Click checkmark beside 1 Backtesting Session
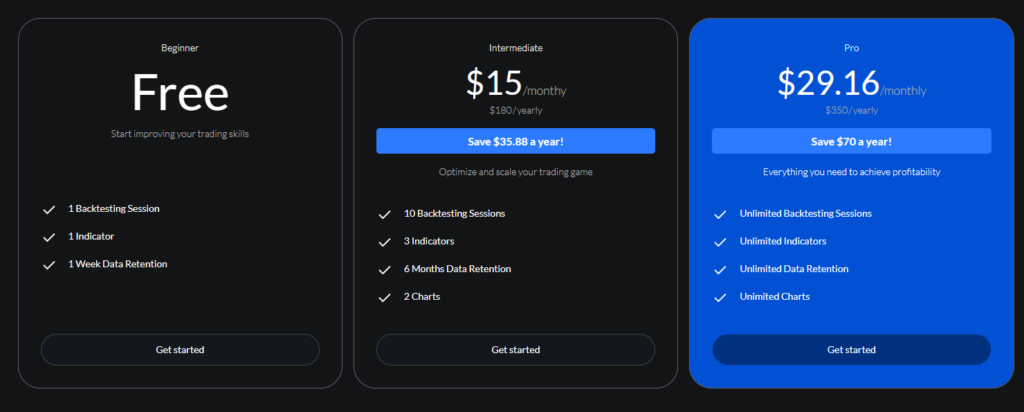This screenshot has height=412, width=1024. (x=49, y=210)
